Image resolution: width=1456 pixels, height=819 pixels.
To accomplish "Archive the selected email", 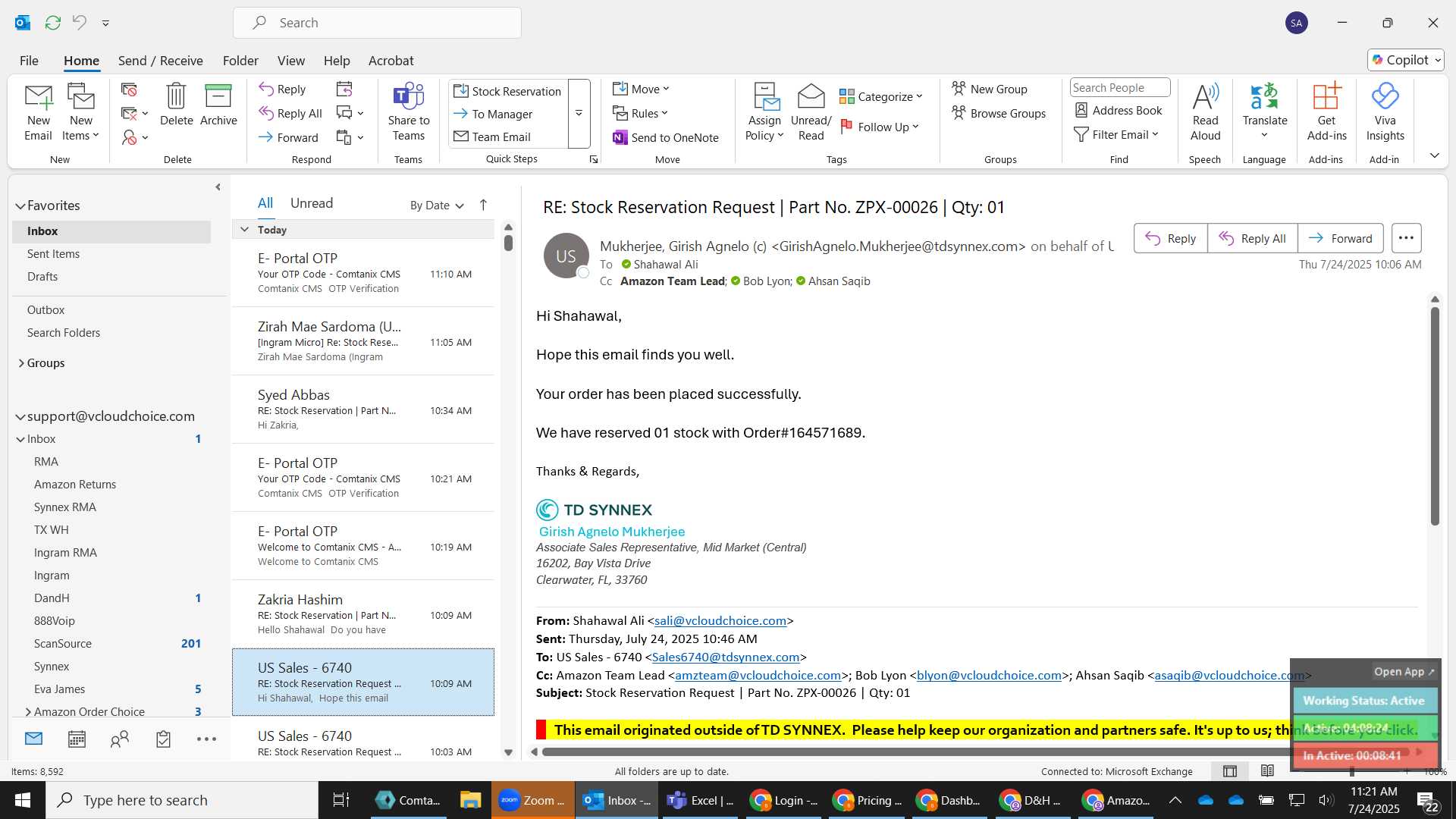I will 218,105.
